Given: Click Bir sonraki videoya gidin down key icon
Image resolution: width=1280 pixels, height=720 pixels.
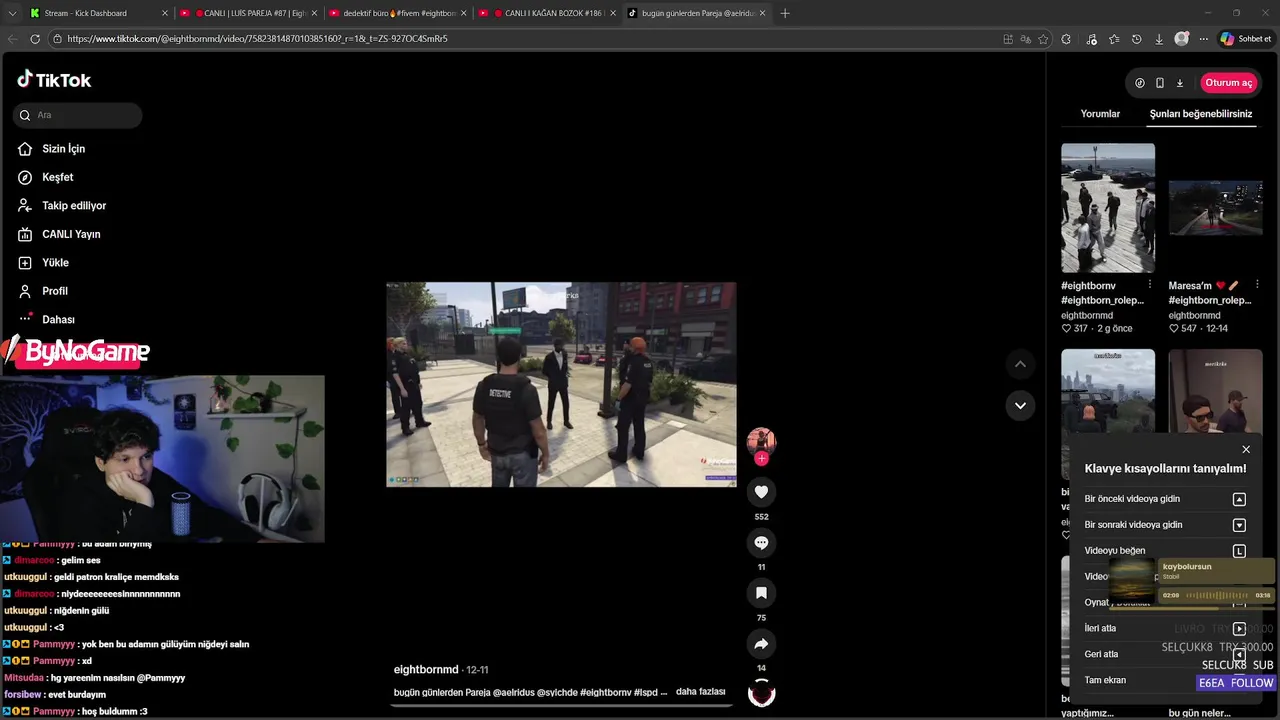Looking at the screenshot, I should coord(1239,525).
